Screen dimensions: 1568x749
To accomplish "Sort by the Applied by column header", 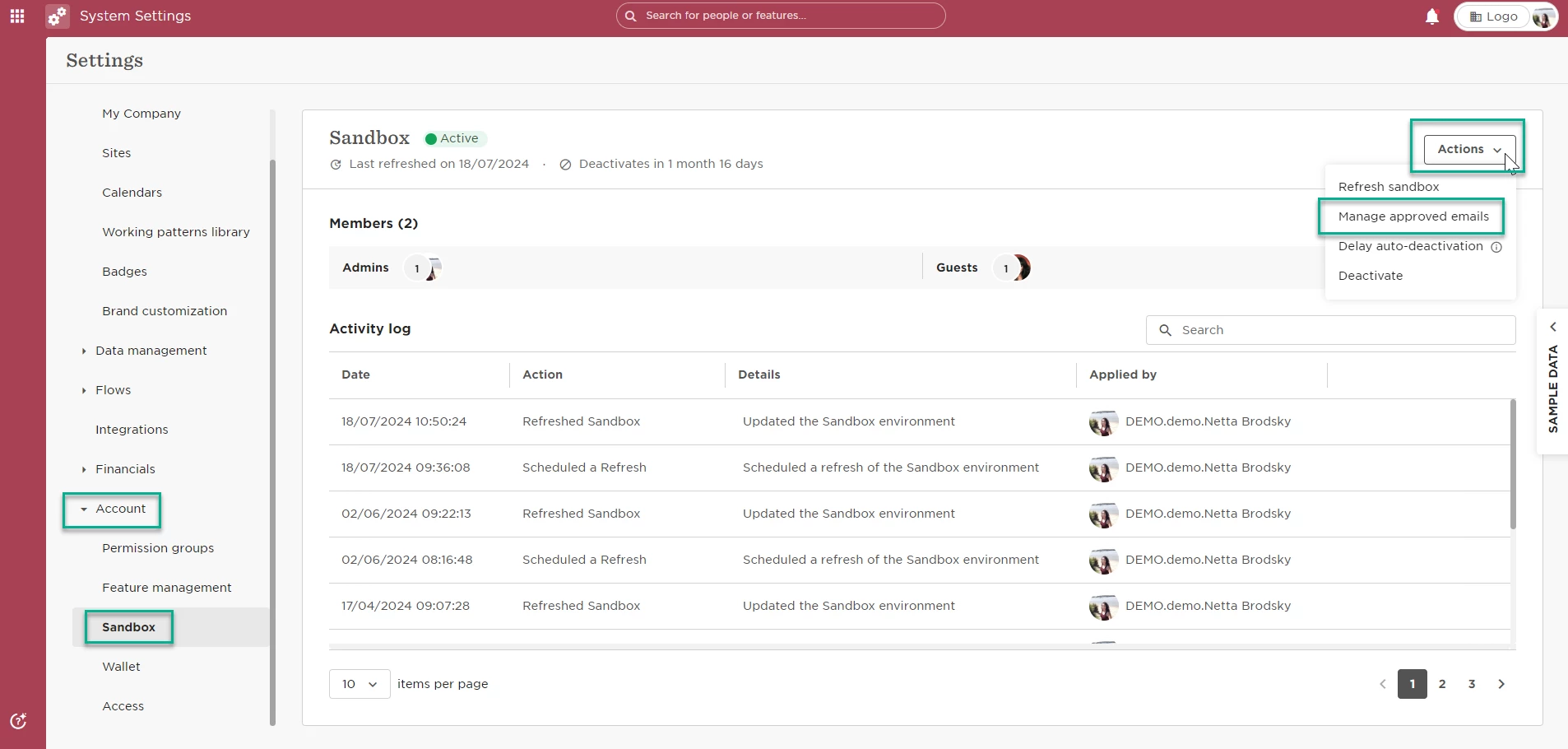I will [x=1123, y=374].
